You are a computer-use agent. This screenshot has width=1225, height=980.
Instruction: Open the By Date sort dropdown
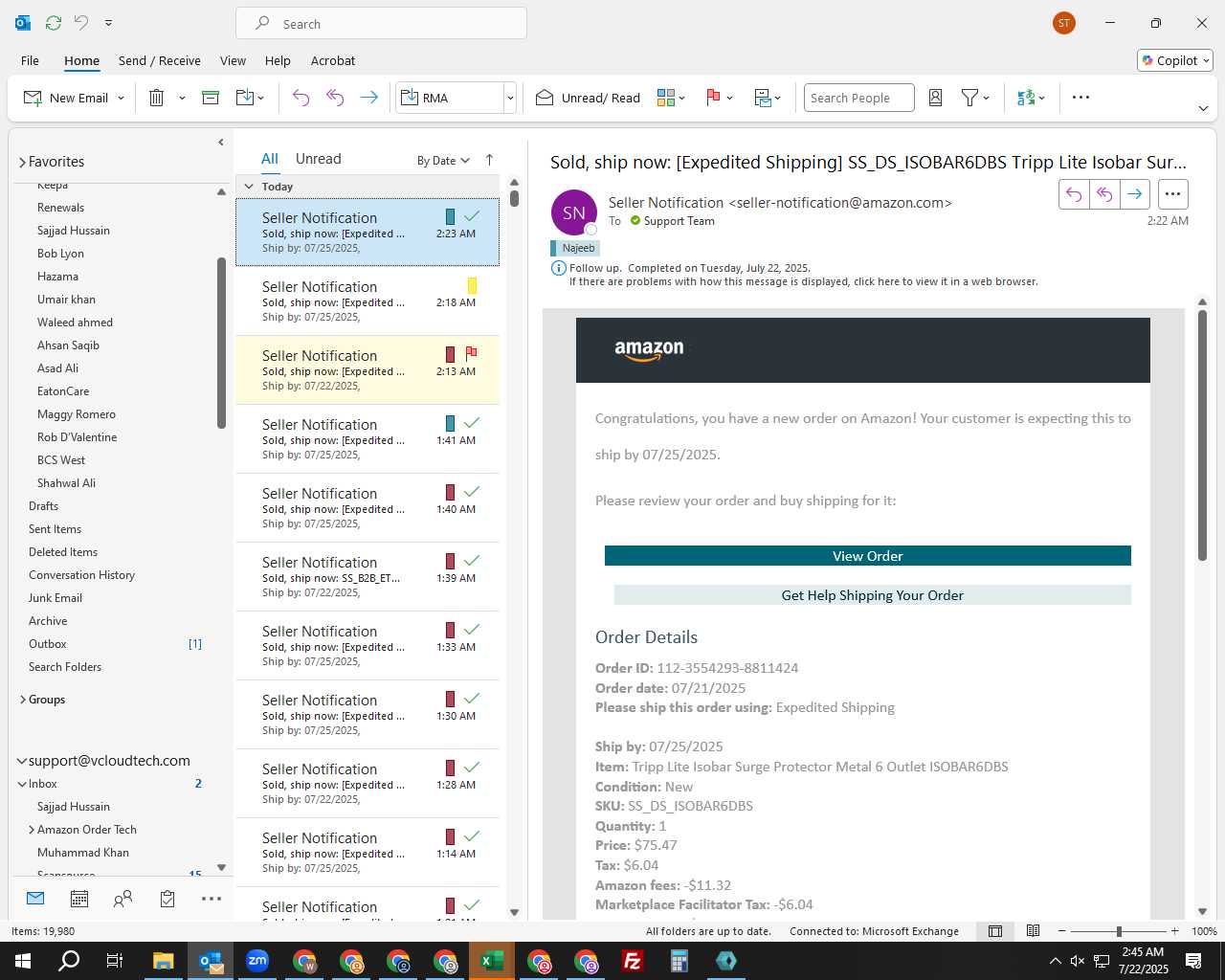click(x=443, y=161)
